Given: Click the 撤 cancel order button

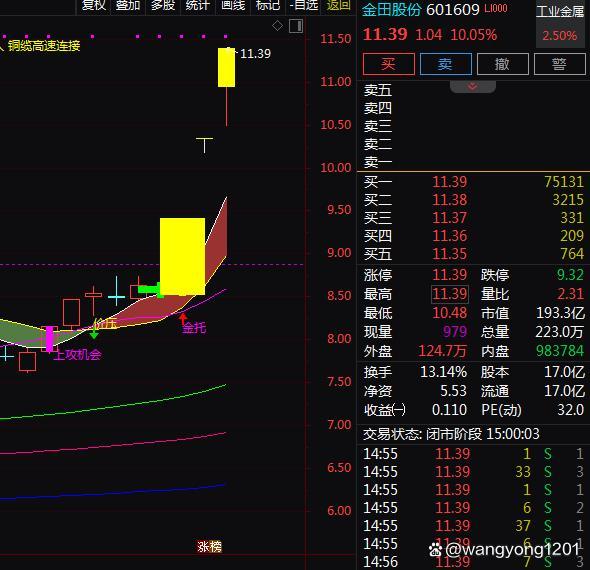Looking at the screenshot, I should [503, 64].
